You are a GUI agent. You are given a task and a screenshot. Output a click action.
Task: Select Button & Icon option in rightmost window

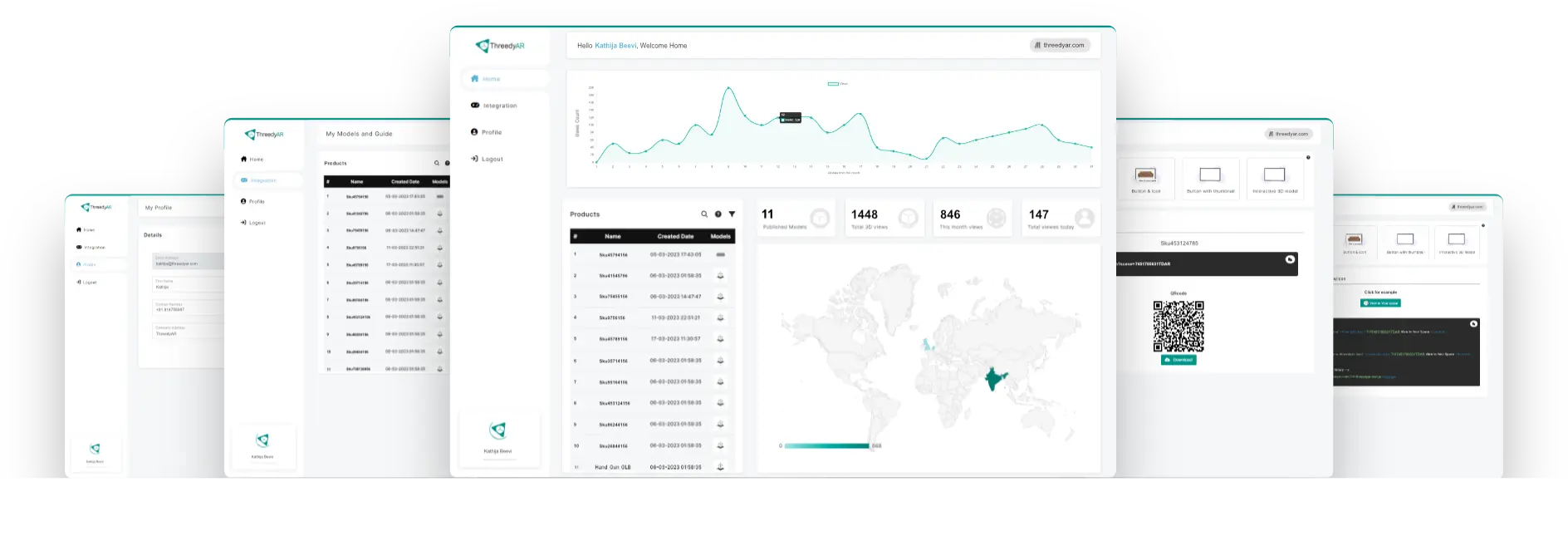point(1355,242)
